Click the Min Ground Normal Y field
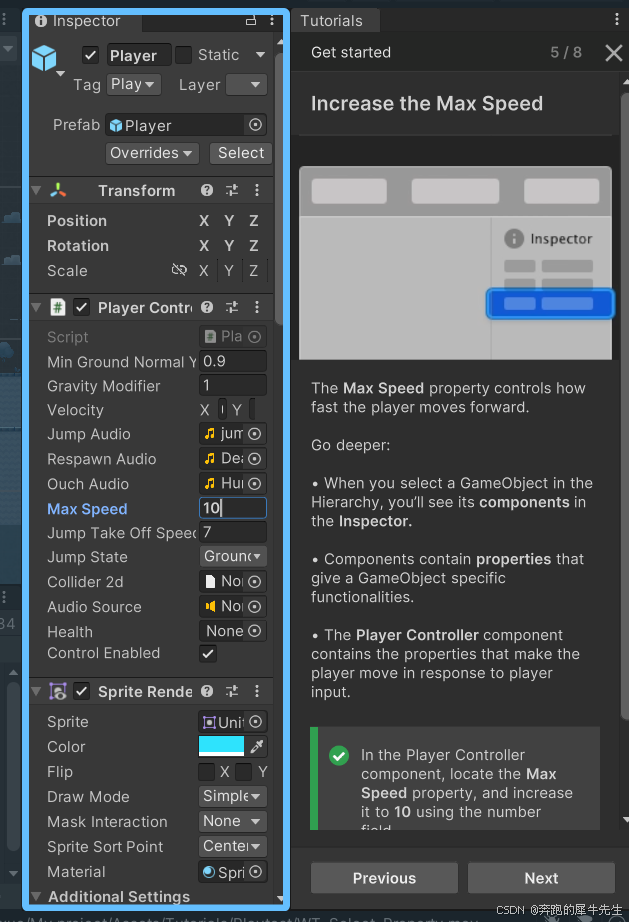The image size is (629, 922). [x=233, y=360]
